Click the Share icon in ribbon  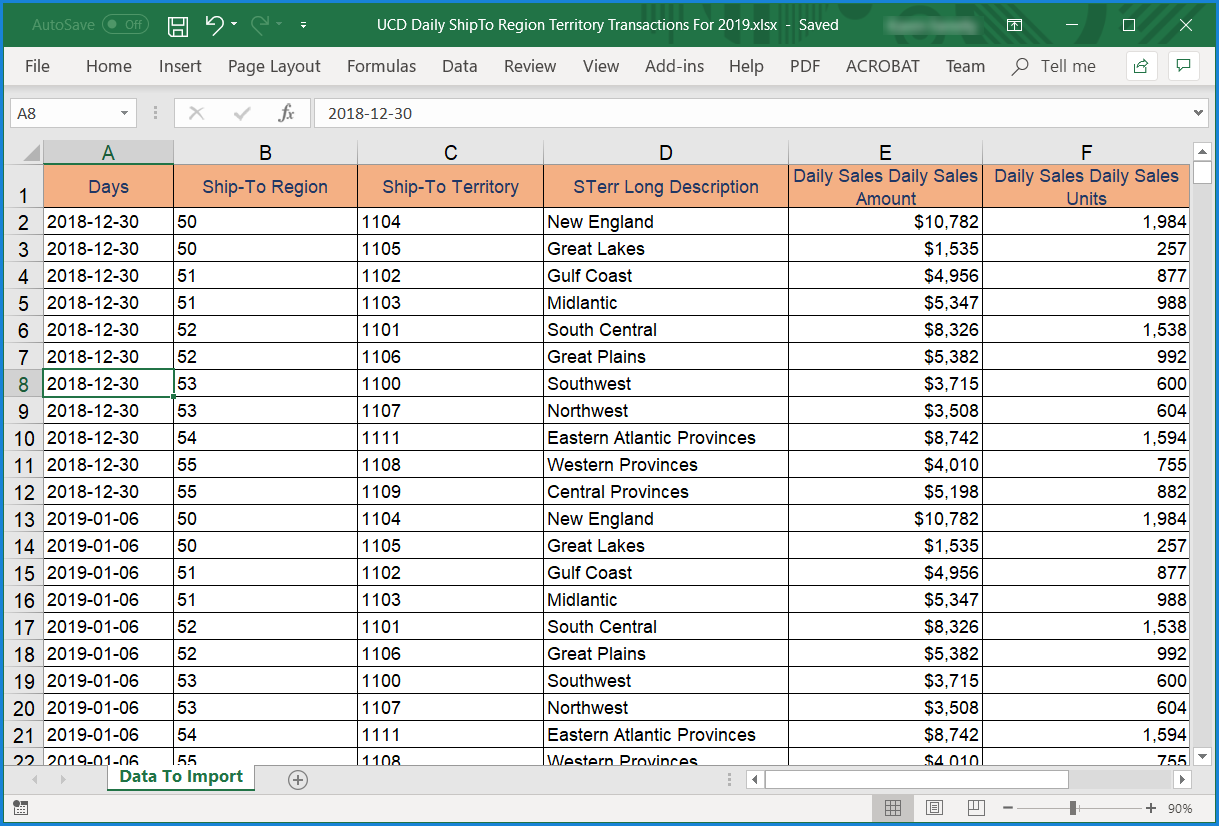pos(1141,66)
